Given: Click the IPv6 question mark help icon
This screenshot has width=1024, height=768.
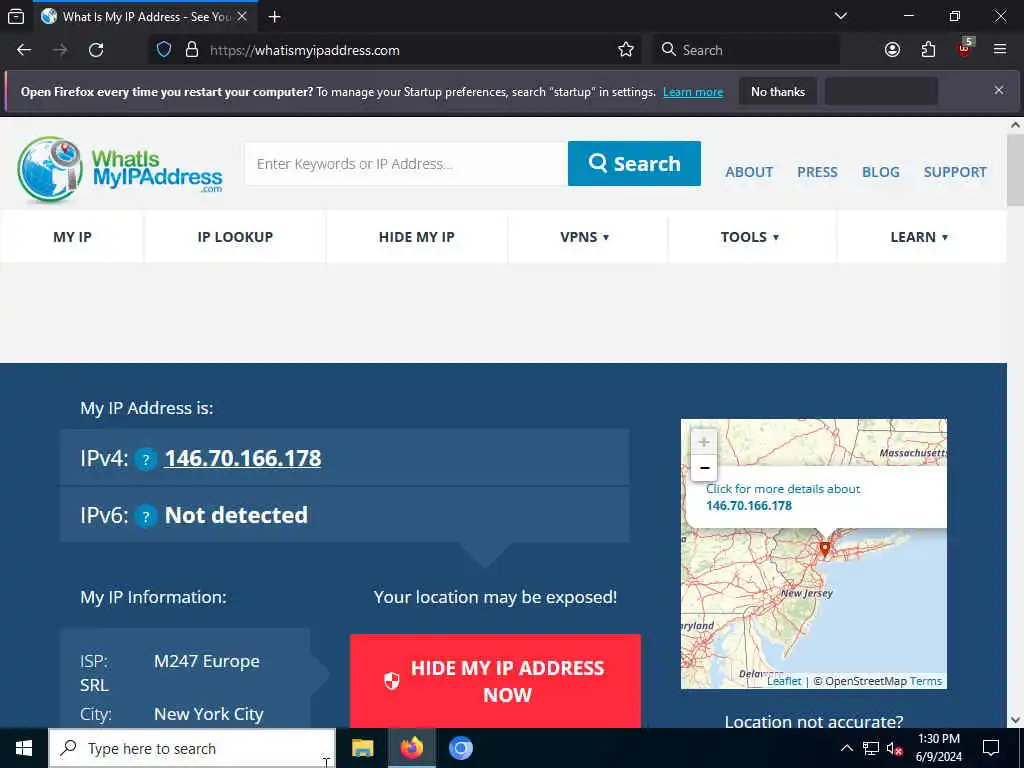Looking at the screenshot, I should click(146, 517).
